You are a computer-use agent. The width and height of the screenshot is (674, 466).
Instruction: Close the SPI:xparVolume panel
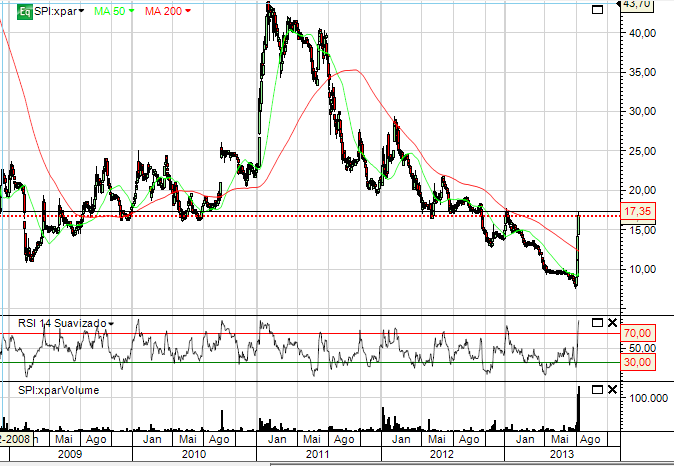tap(613, 389)
